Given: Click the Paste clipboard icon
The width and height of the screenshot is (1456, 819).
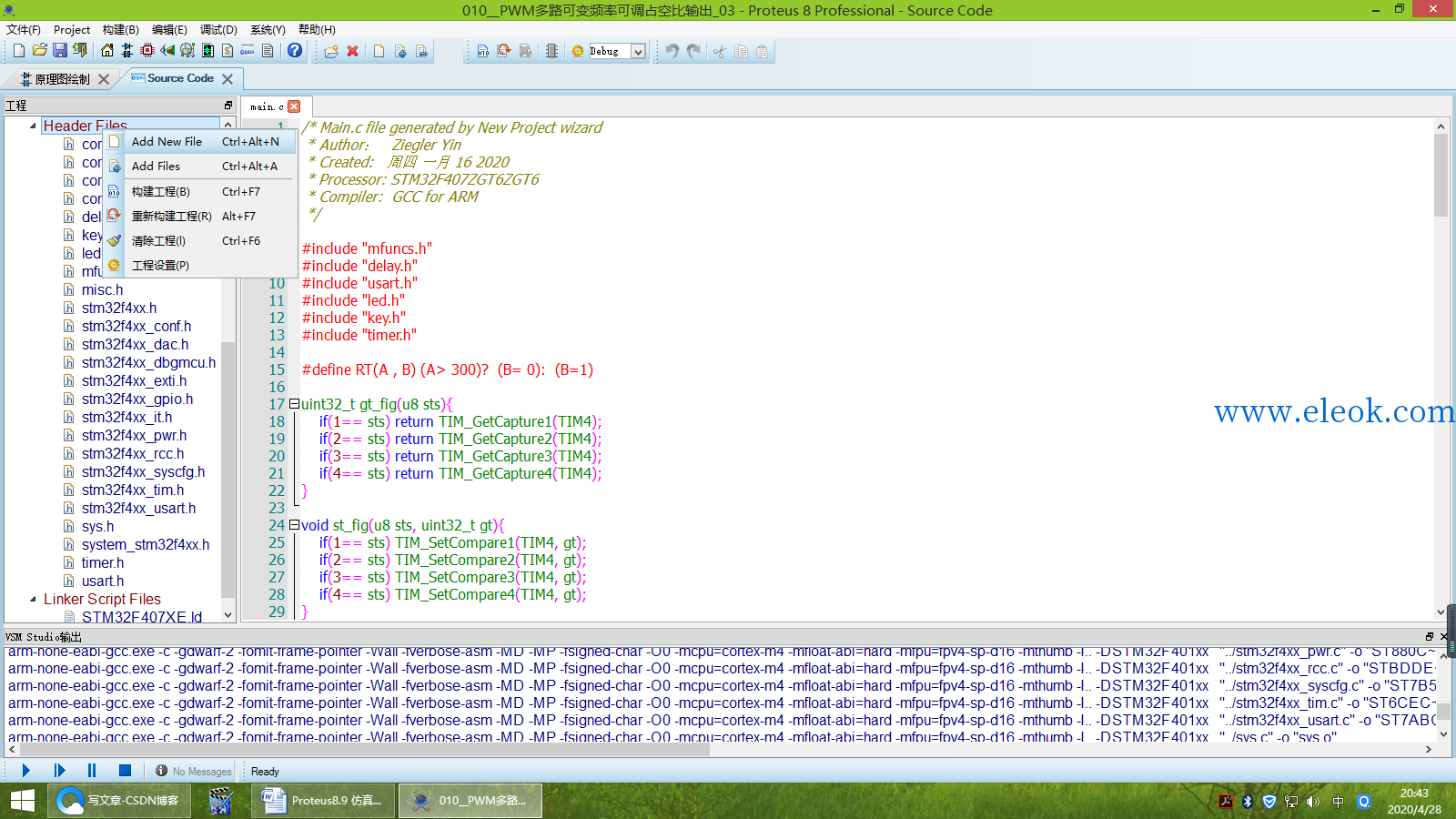Looking at the screenshot, I should point(763,51).
